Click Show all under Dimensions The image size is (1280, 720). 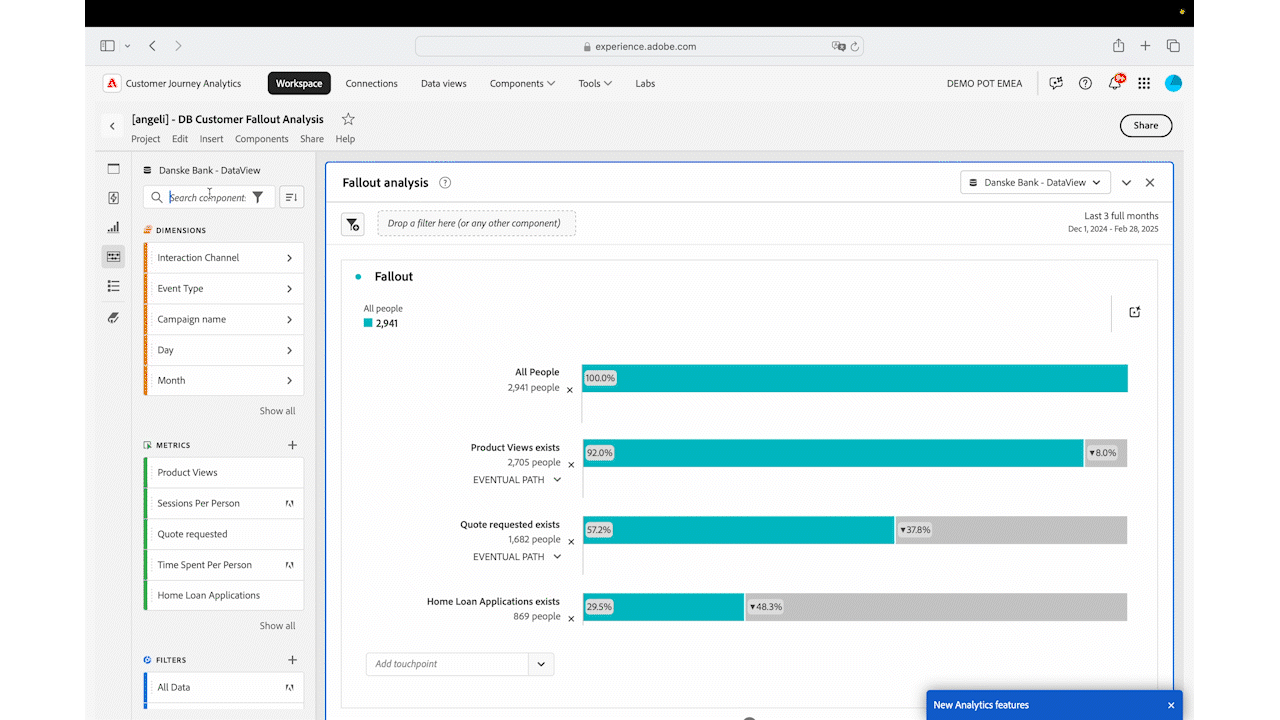[x=277, y=411]
